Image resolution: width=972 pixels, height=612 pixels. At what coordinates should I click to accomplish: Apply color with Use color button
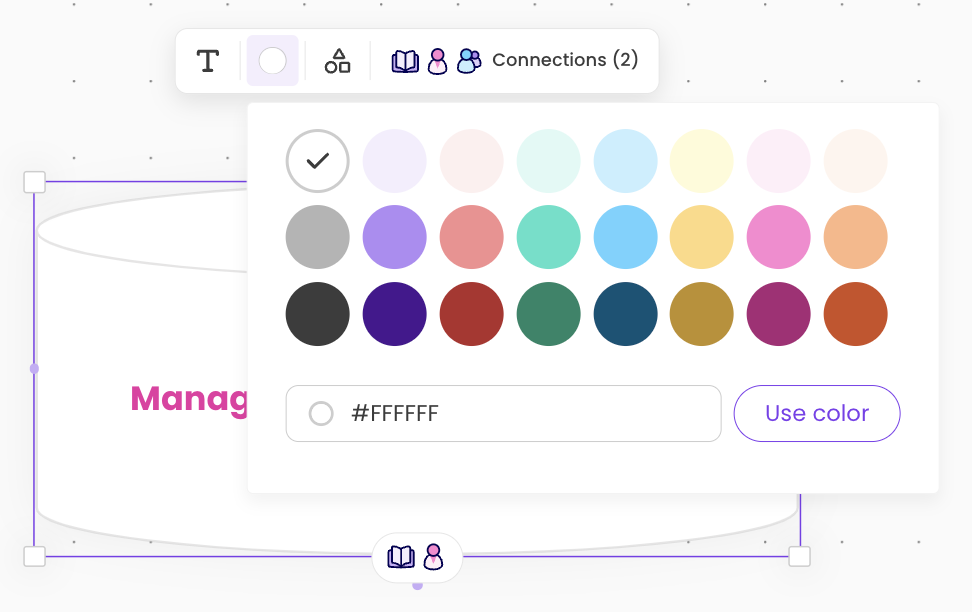(817, 413)
